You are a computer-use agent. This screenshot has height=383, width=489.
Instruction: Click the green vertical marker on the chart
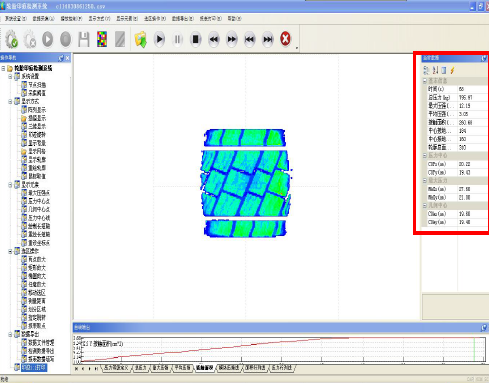[474, 349]
